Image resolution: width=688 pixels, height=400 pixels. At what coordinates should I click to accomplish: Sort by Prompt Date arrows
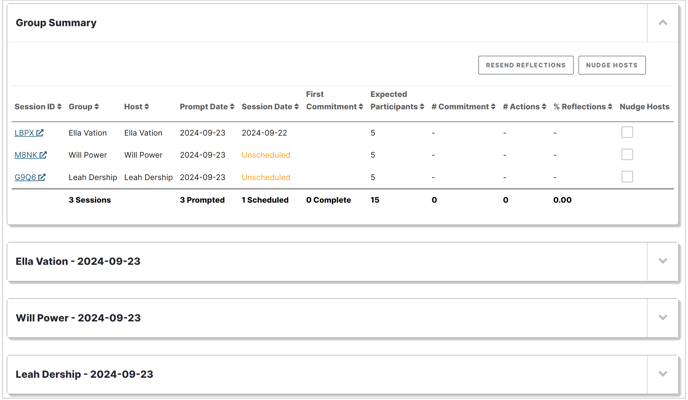click(232, 107)
